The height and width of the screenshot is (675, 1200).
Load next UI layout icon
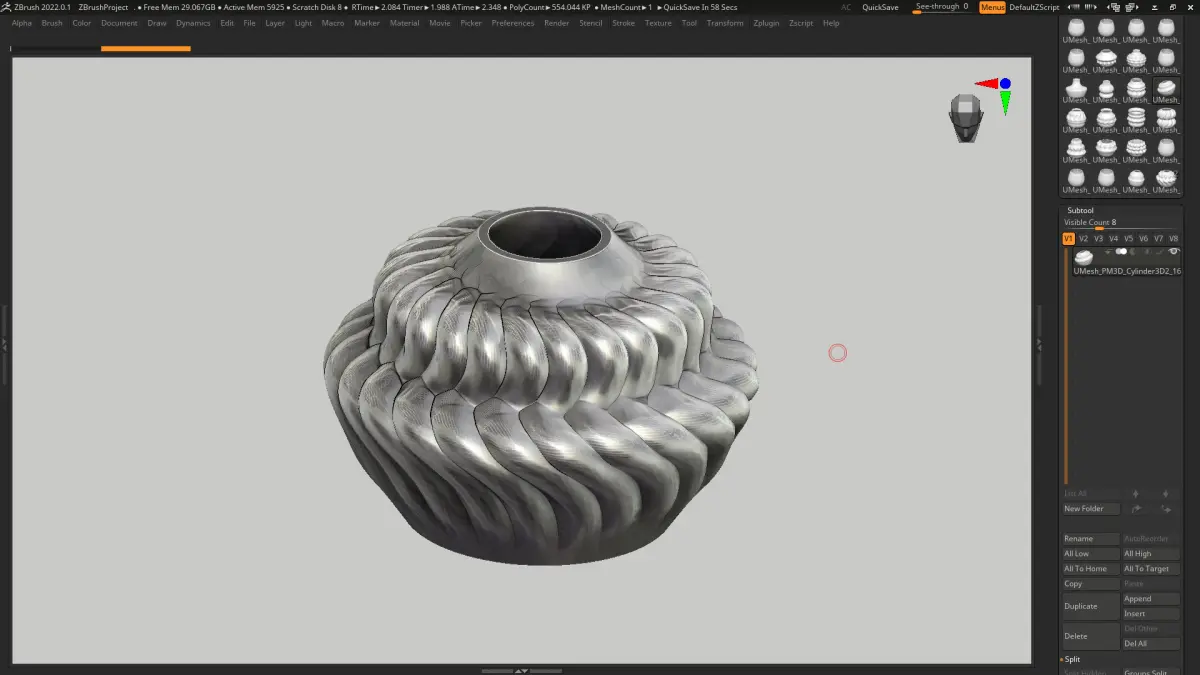tap(1132, 7)
